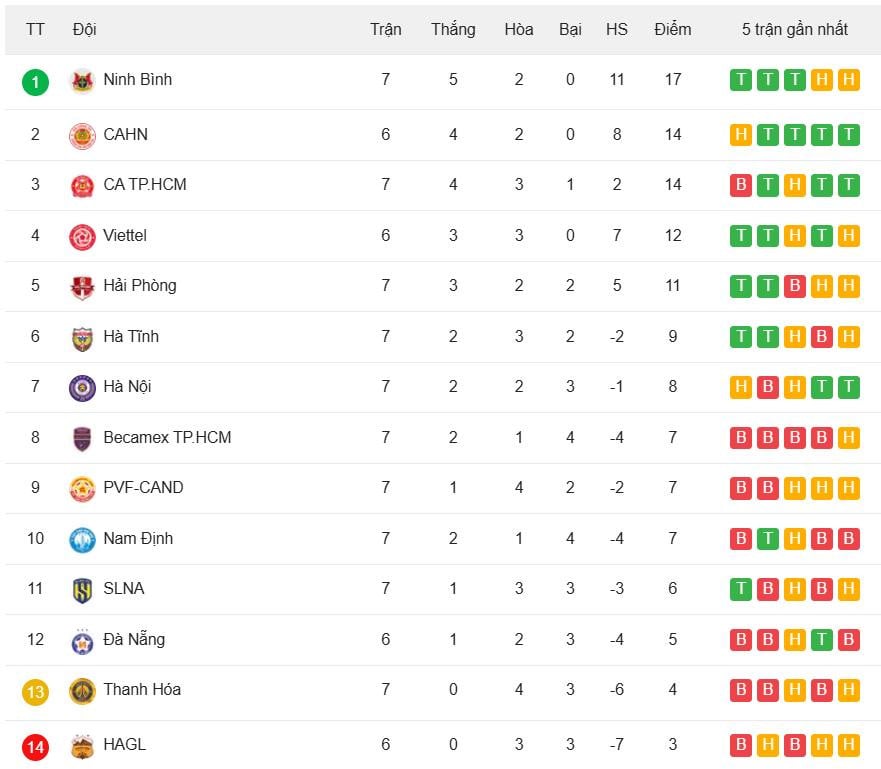Click the SLNA club logo

coord(82,590)
